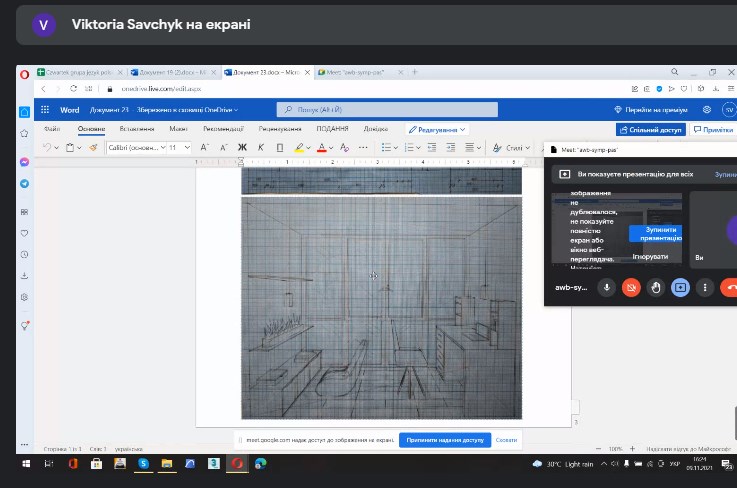Apply bulleted list
Image resolution: width=737 pixels, height=488 pixels.
386,148
